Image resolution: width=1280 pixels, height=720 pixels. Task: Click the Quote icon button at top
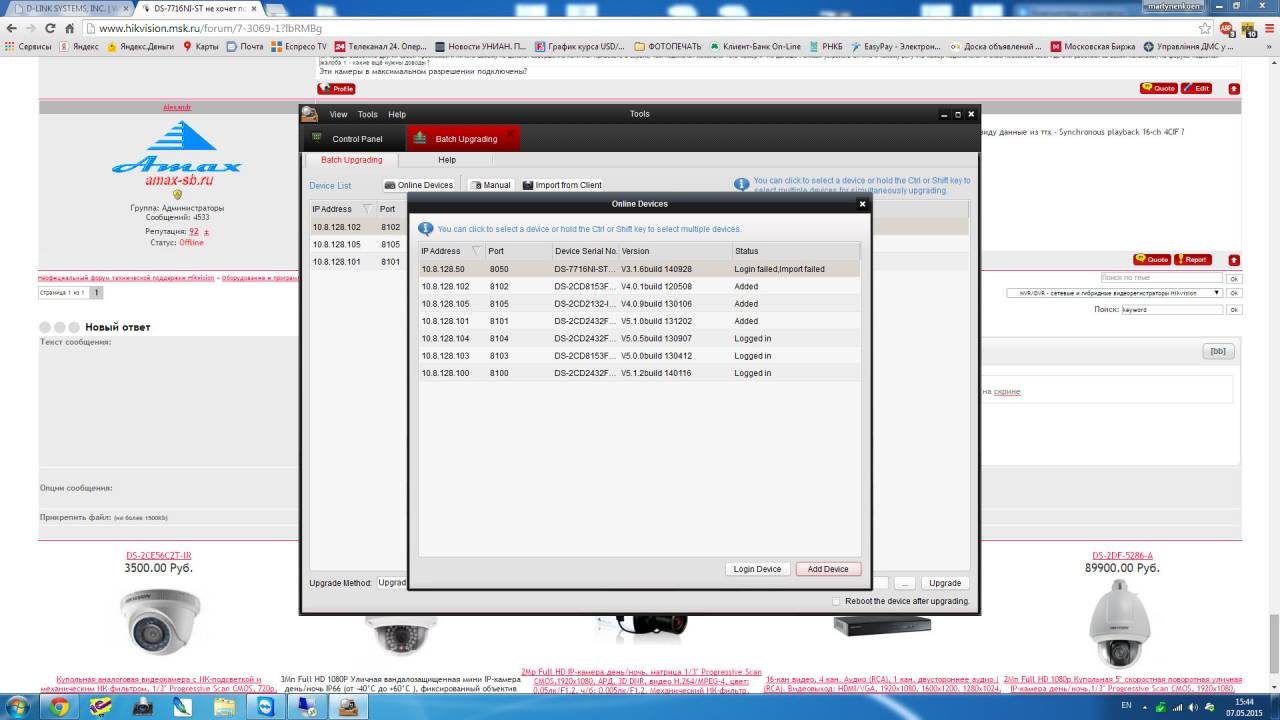click(1158, 88)
